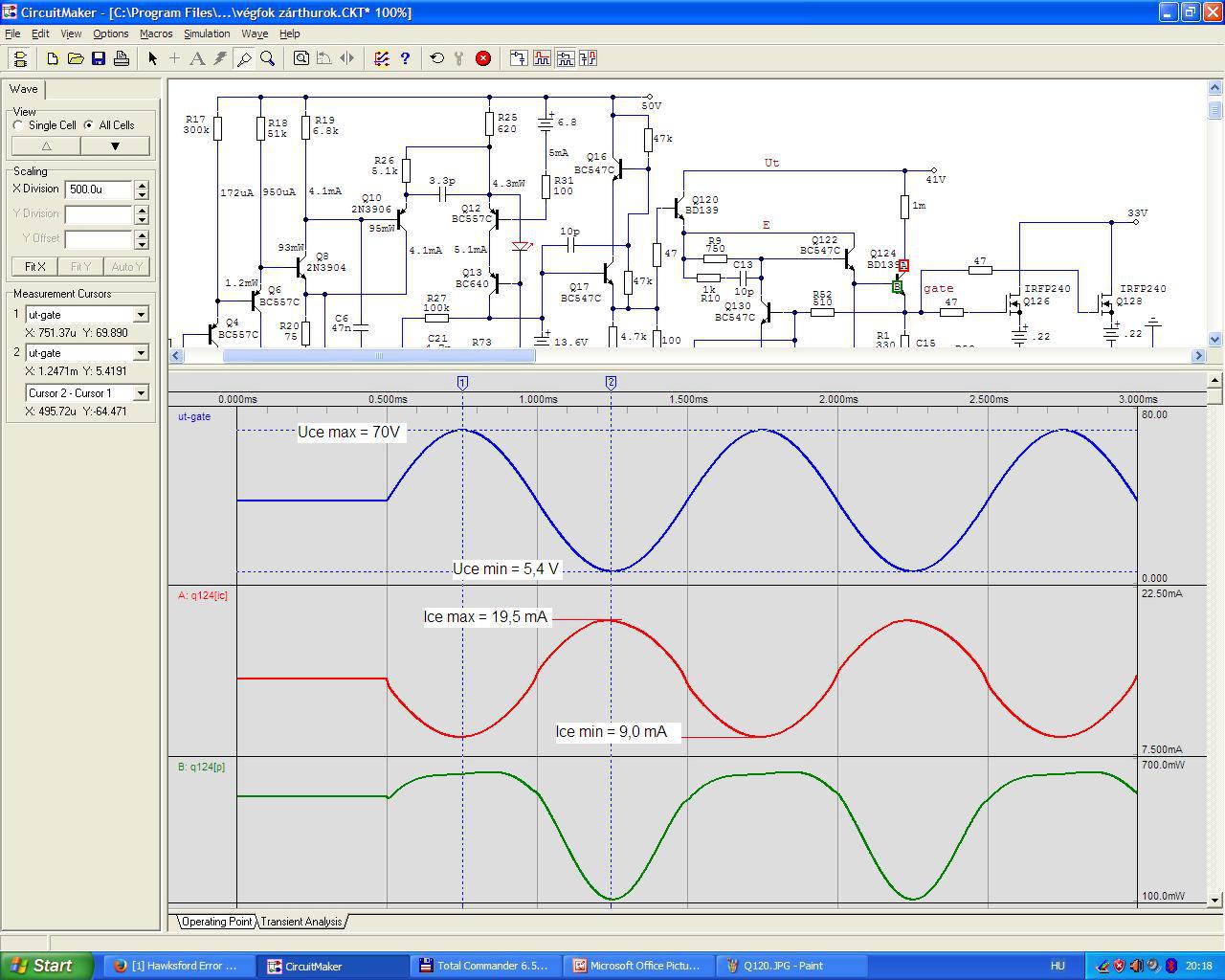Click the X Division input field

click(99, 189)
